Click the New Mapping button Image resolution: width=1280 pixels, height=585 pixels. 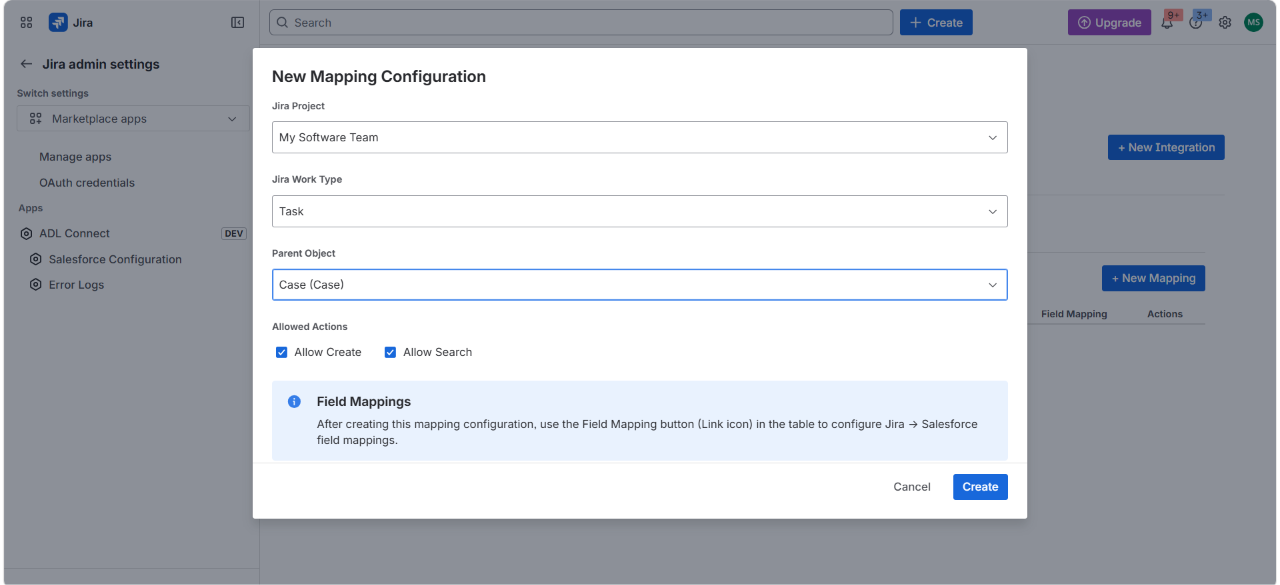pos(1153,278)
